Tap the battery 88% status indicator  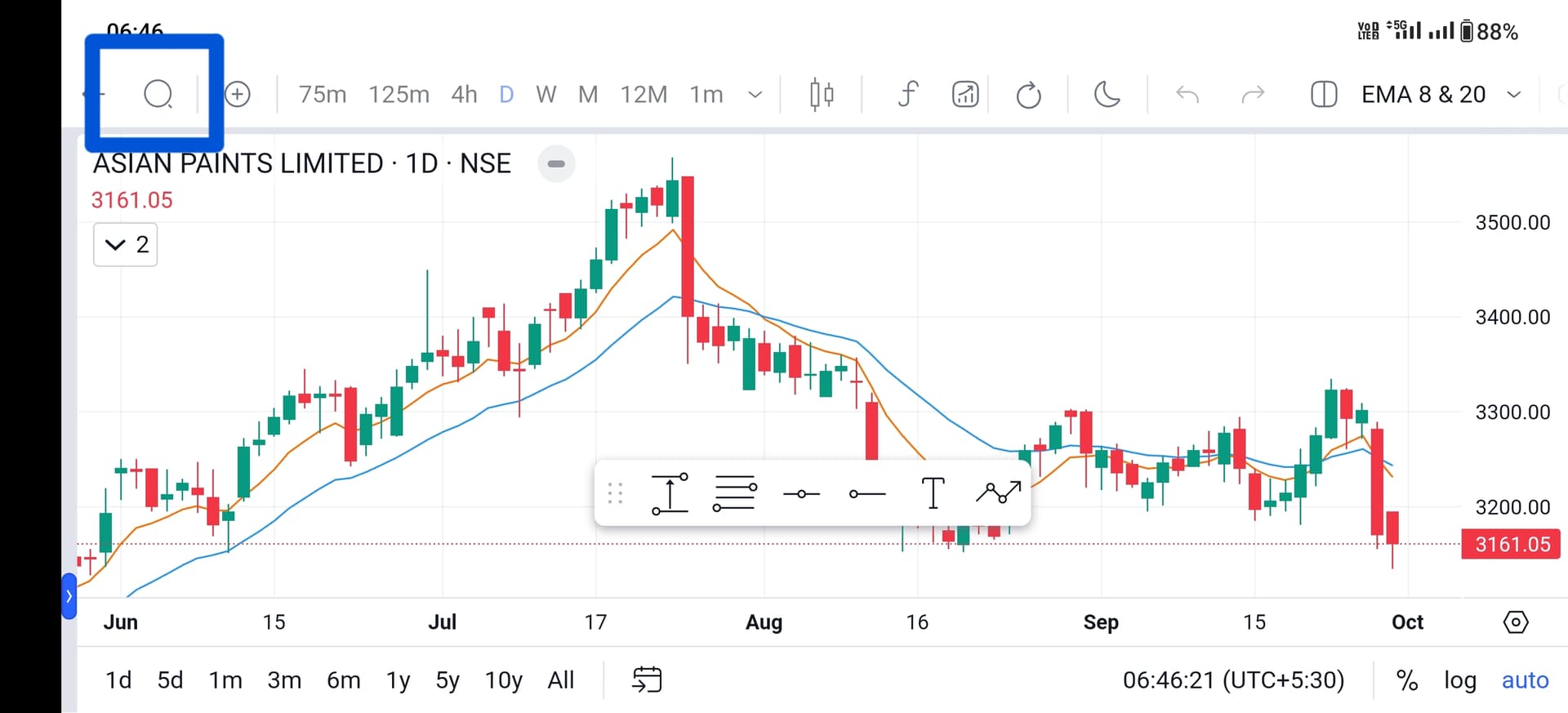(1490, 32)
